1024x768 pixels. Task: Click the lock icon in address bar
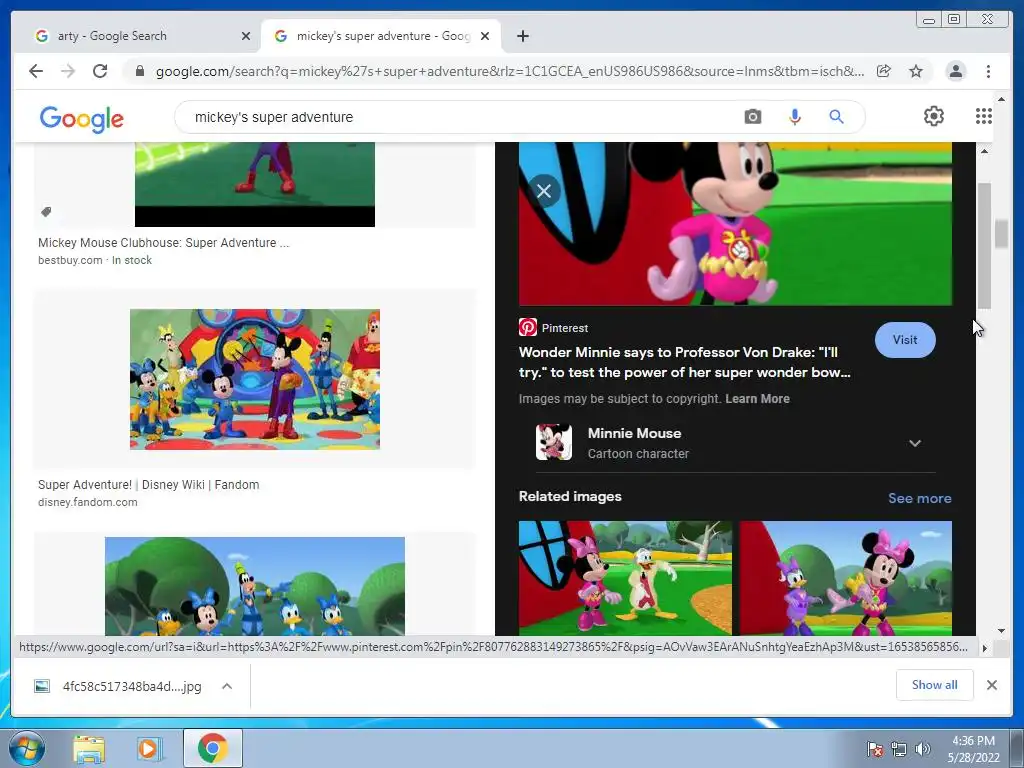pos(139,71)
